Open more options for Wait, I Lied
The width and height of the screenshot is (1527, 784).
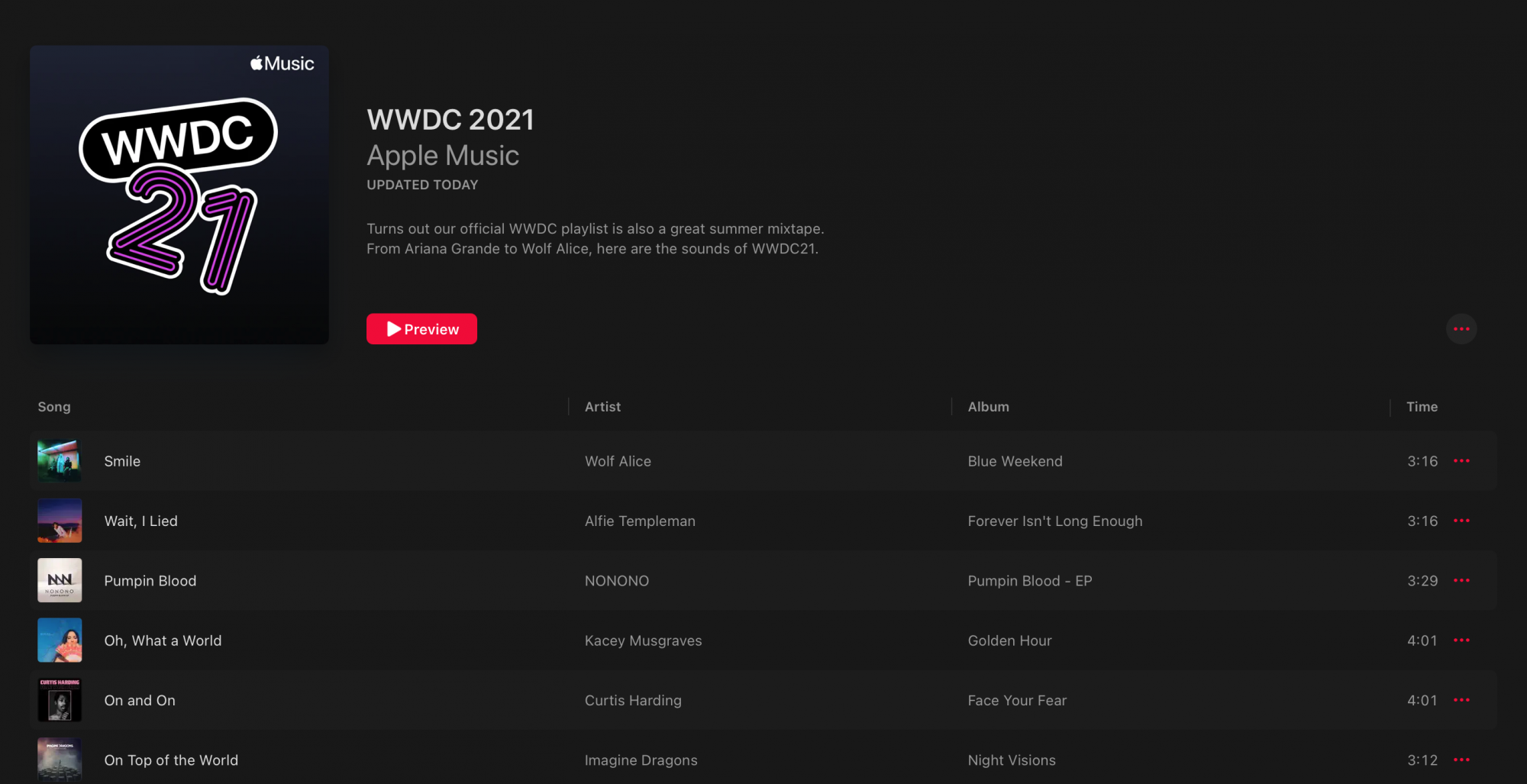(1461, 521)
